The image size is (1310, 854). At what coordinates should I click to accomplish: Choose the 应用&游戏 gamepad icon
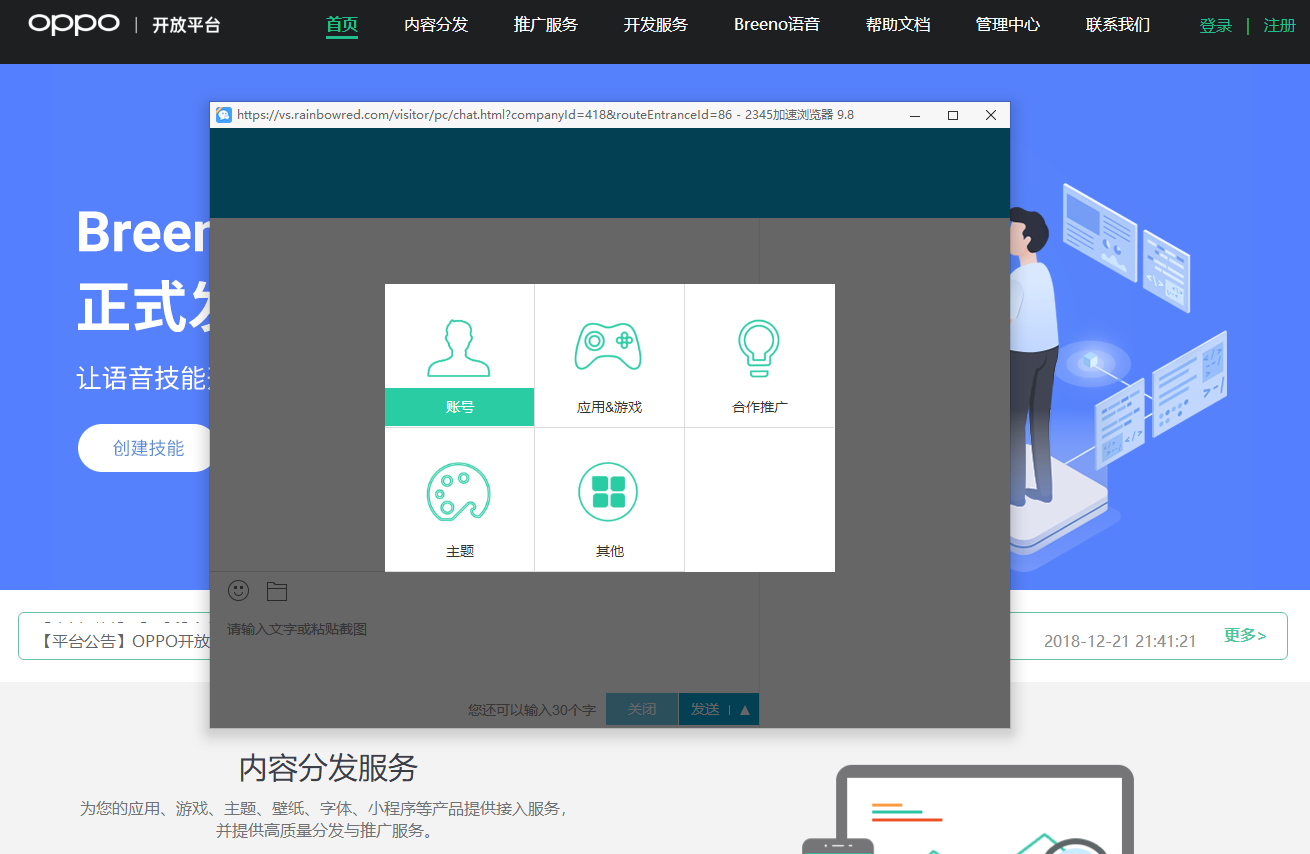pos(608,346)
